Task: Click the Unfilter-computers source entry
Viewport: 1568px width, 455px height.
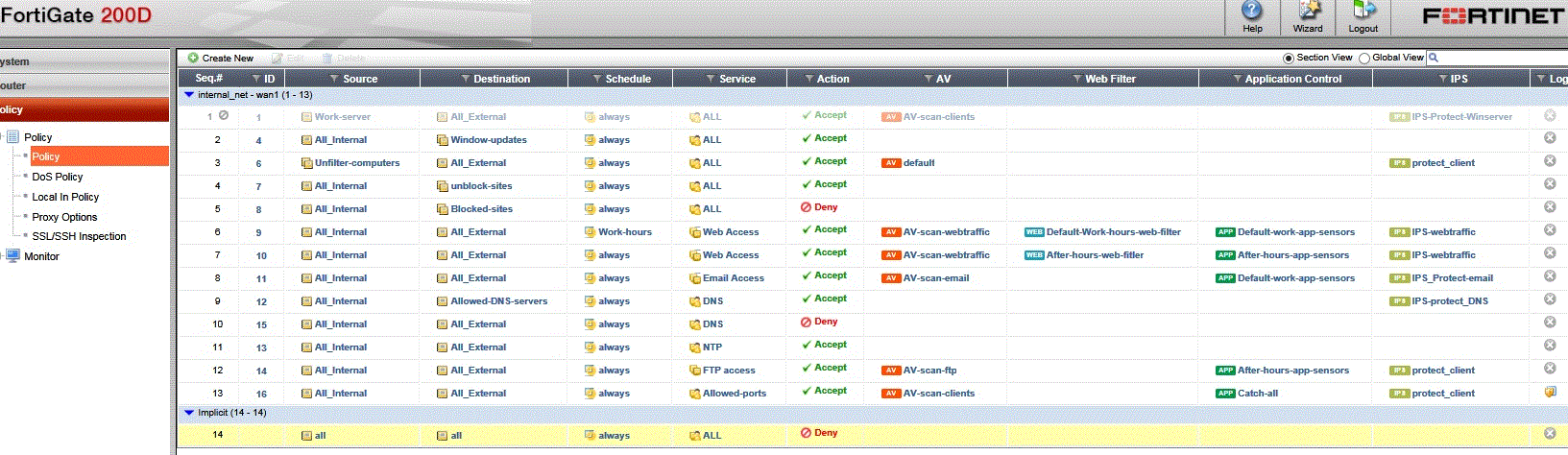Action: (356, 163)
